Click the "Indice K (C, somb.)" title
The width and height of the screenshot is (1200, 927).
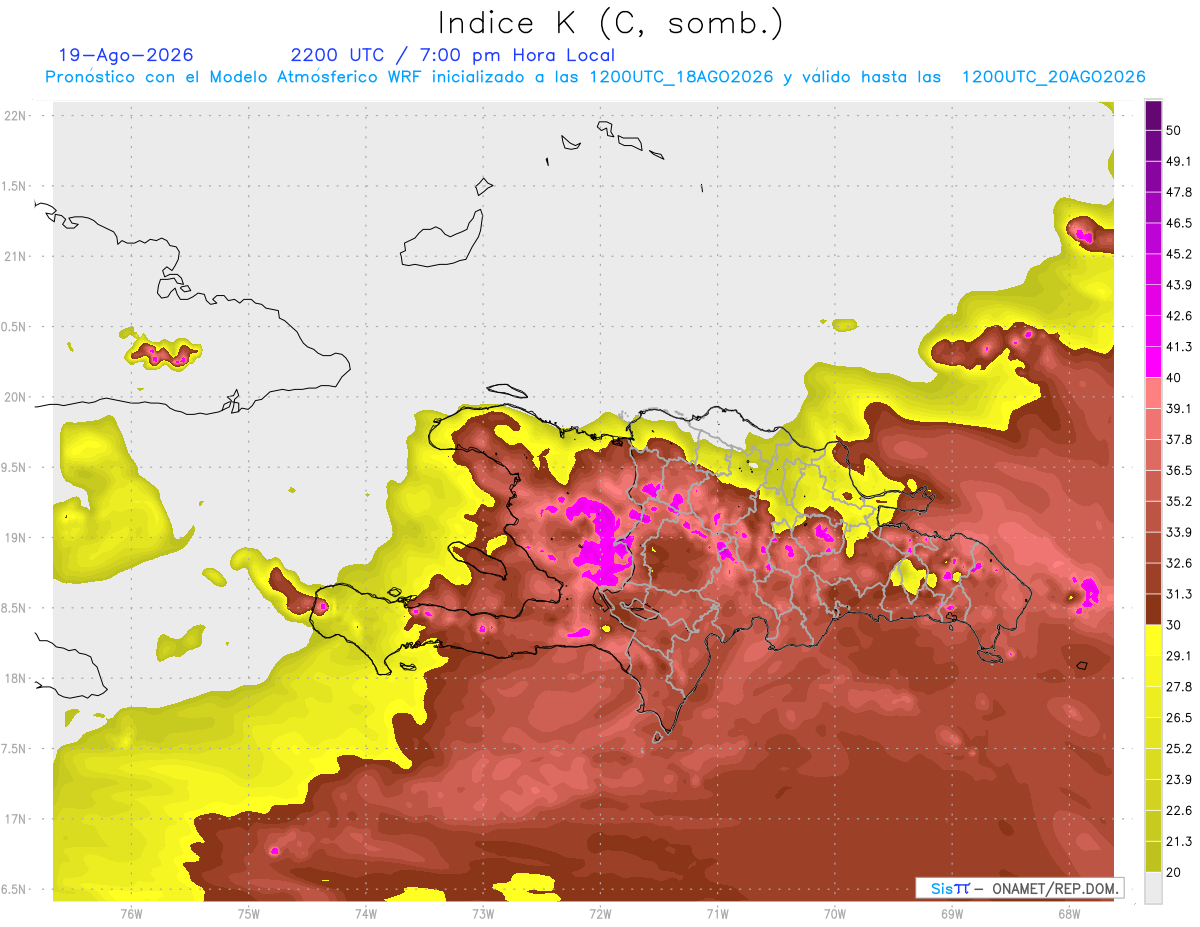[x=610, y=23]
